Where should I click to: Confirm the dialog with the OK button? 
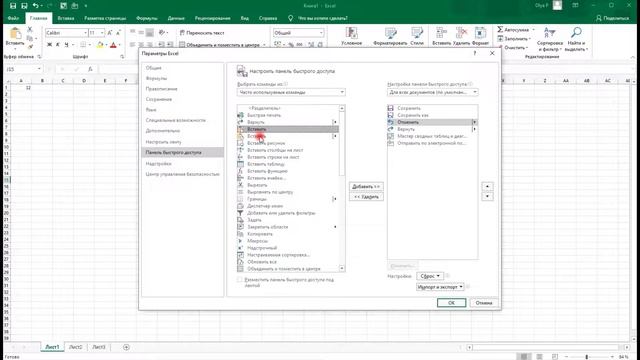click(451, 303)
